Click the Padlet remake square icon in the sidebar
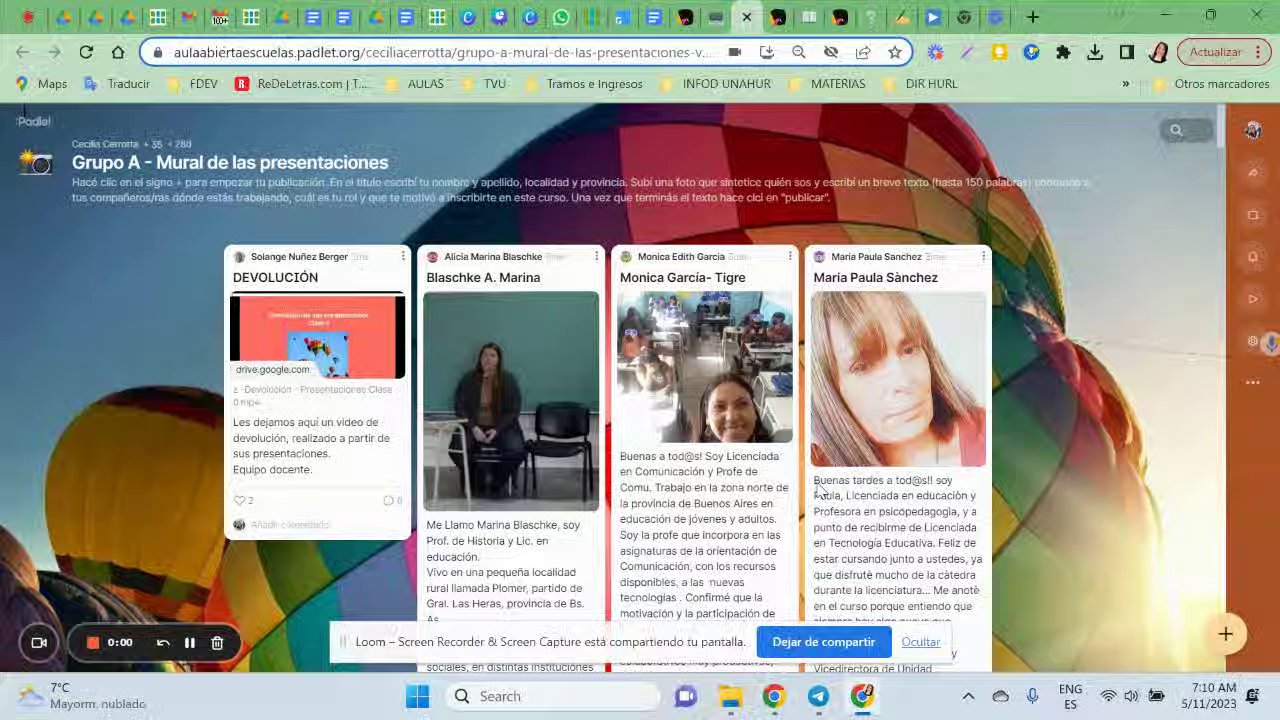Image resolution: width=1280 pixels, height=720 pixels. coord(1253,215)
